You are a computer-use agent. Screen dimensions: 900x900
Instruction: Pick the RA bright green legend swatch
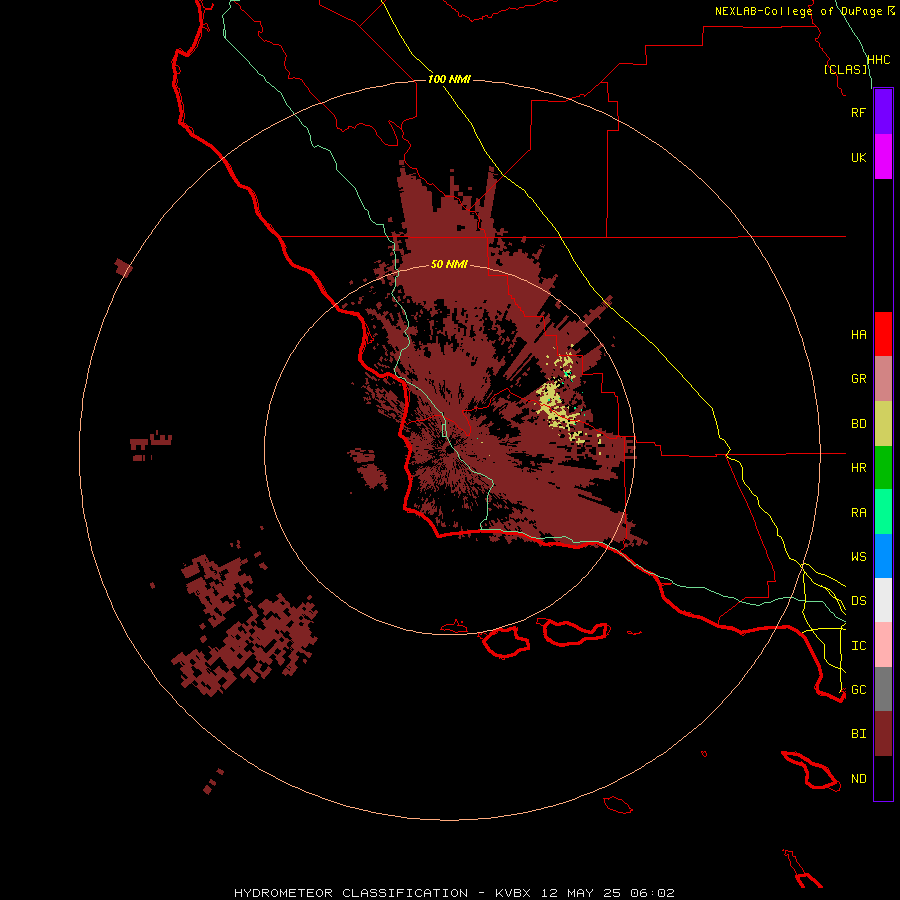tap(883, 512)
